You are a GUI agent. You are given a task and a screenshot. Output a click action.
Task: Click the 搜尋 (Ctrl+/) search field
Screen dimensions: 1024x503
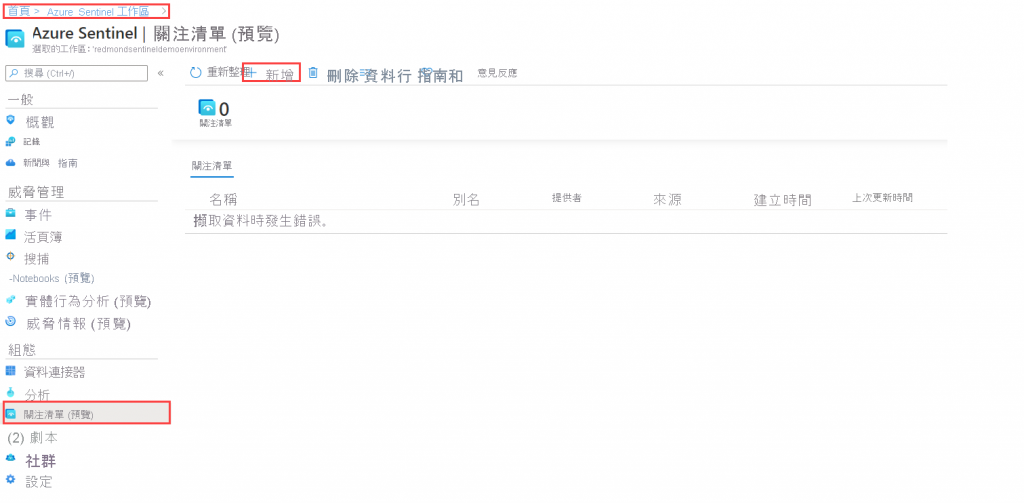[76, 73]
